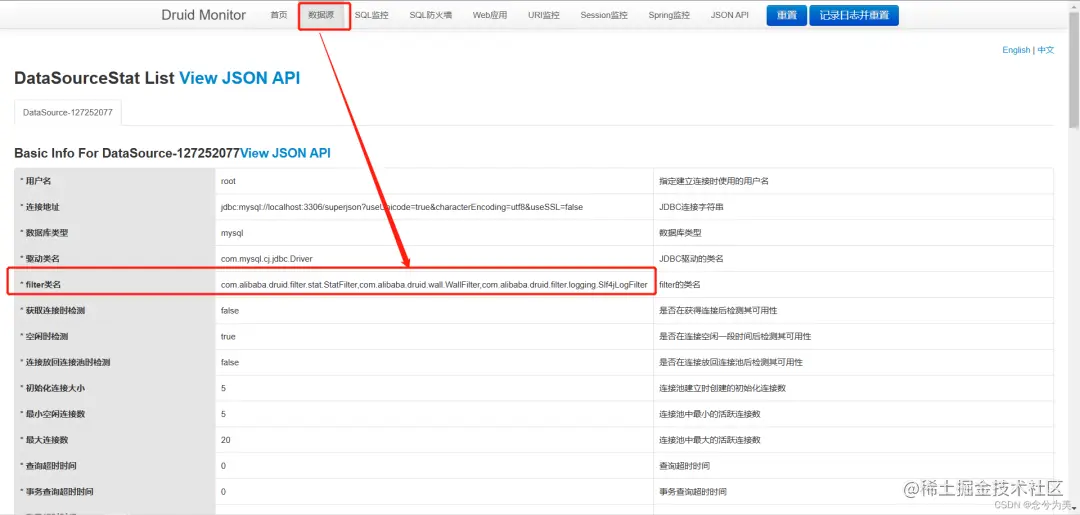Go to SQL监控 page
The image size is (1080, 515).
point(371,15)
